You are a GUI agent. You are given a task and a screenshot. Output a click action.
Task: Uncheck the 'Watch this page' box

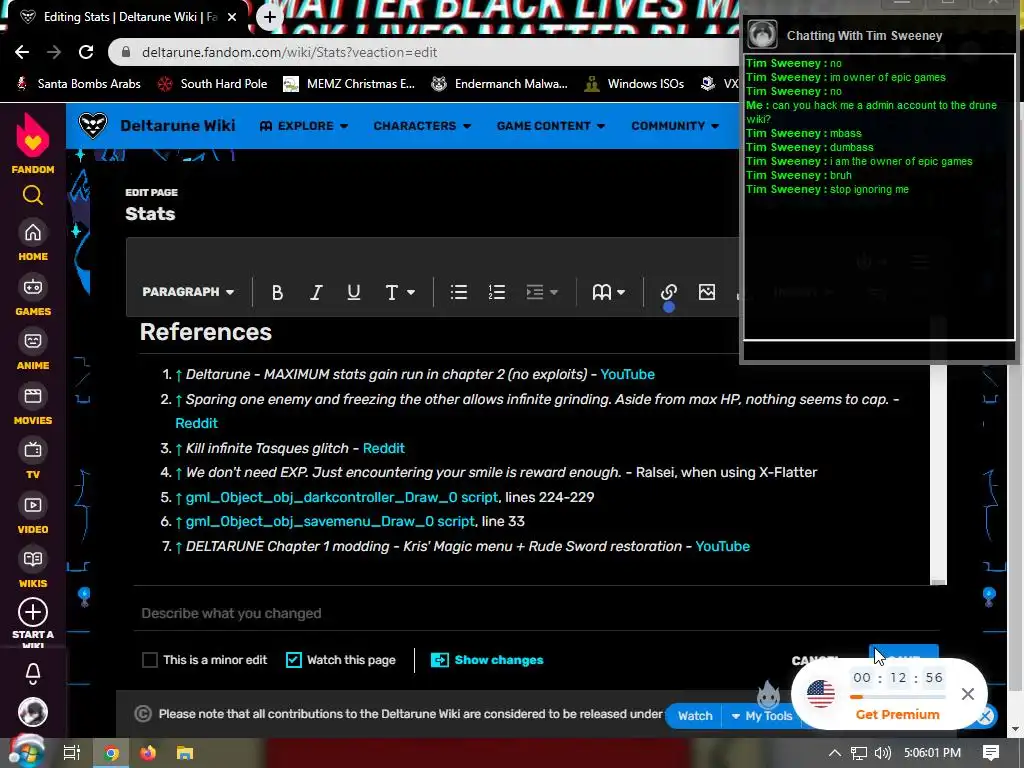tap(294, 660)
